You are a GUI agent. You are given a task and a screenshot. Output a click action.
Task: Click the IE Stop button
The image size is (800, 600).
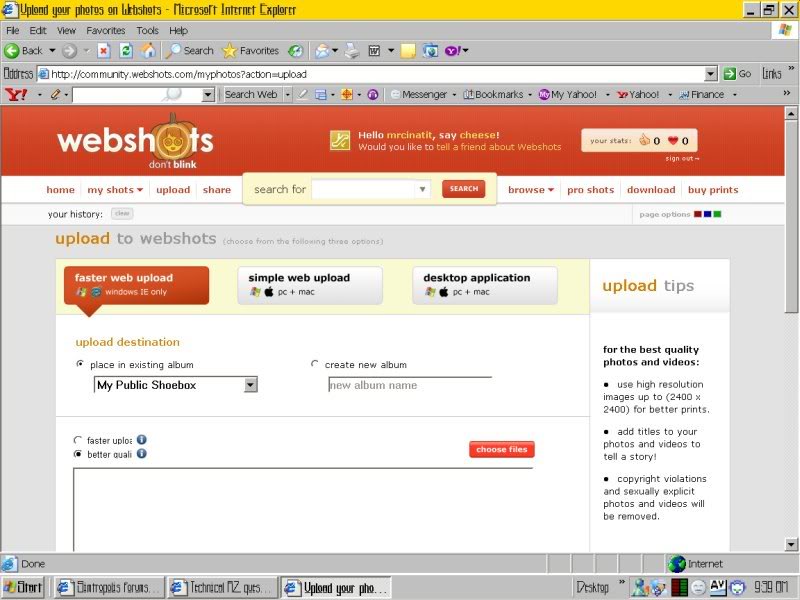click(x=104, y=50)
